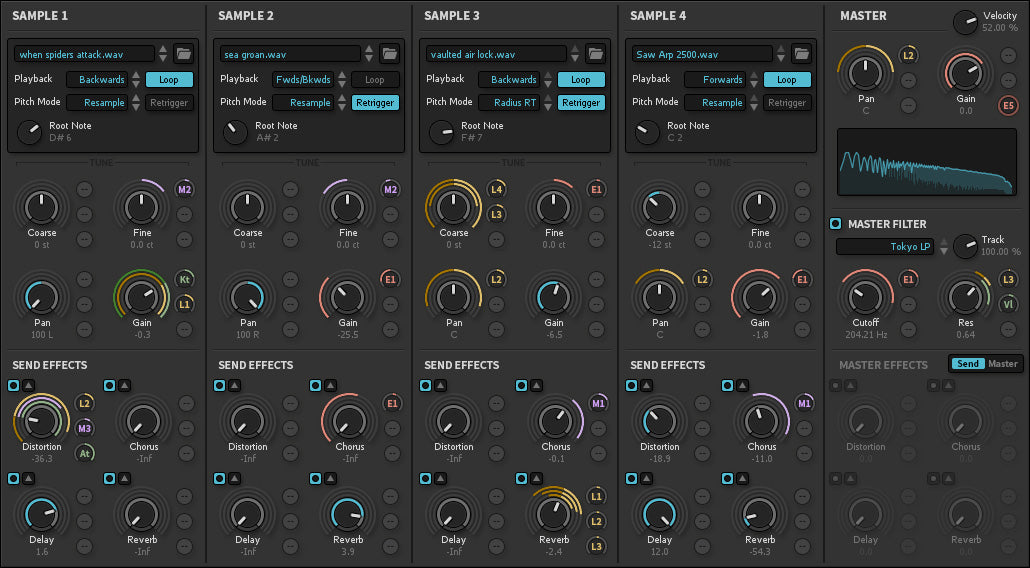Switch to the Master tab in Master Effects
Screen dimensions: 1030x568
1003,364
